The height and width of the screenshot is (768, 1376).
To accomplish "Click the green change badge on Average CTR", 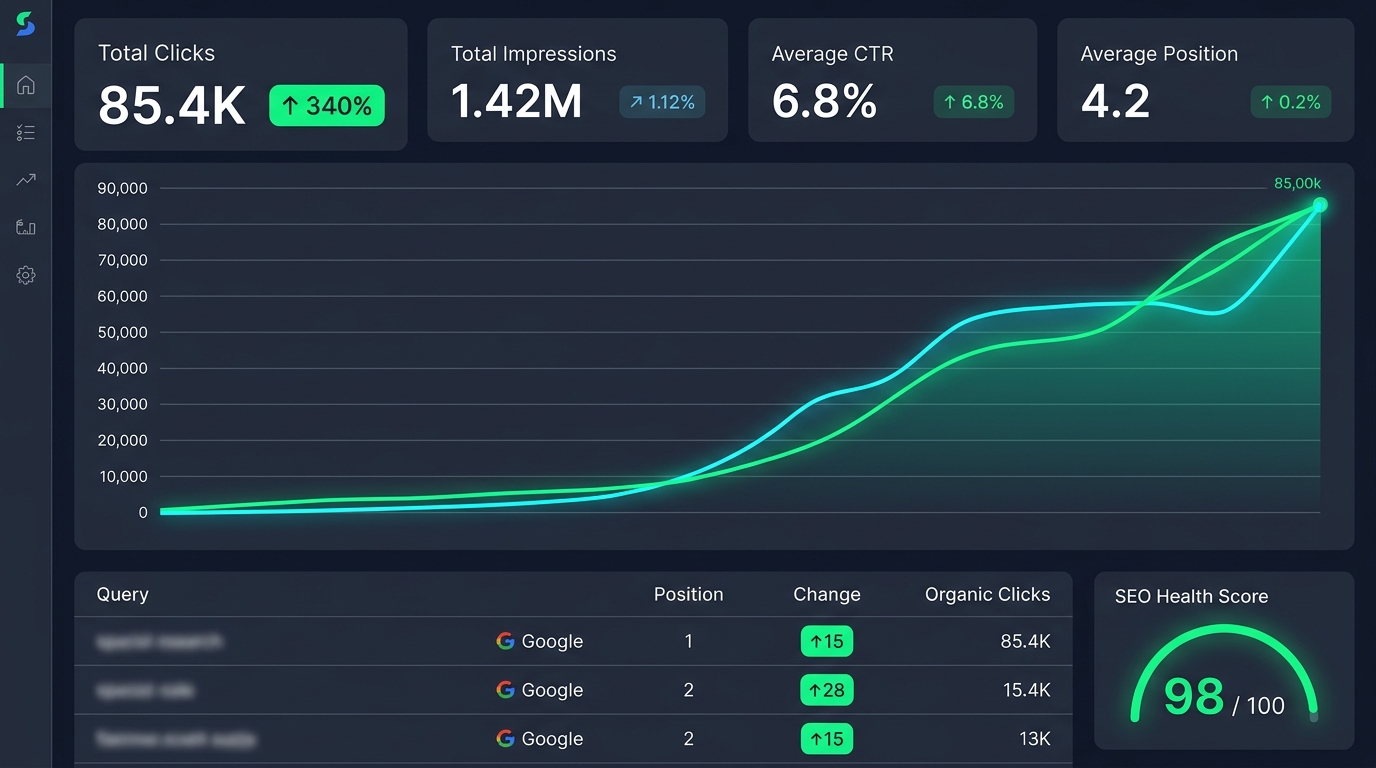I will tap(974, 102).
